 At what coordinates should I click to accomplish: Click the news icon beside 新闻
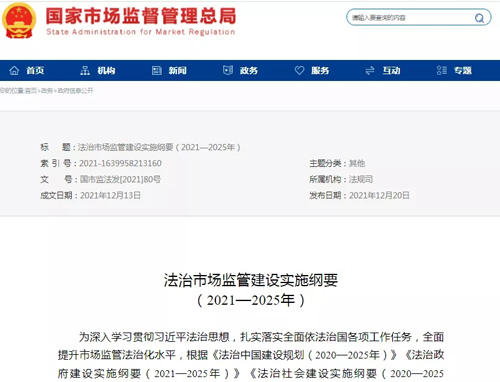click(x=157, y=70)
